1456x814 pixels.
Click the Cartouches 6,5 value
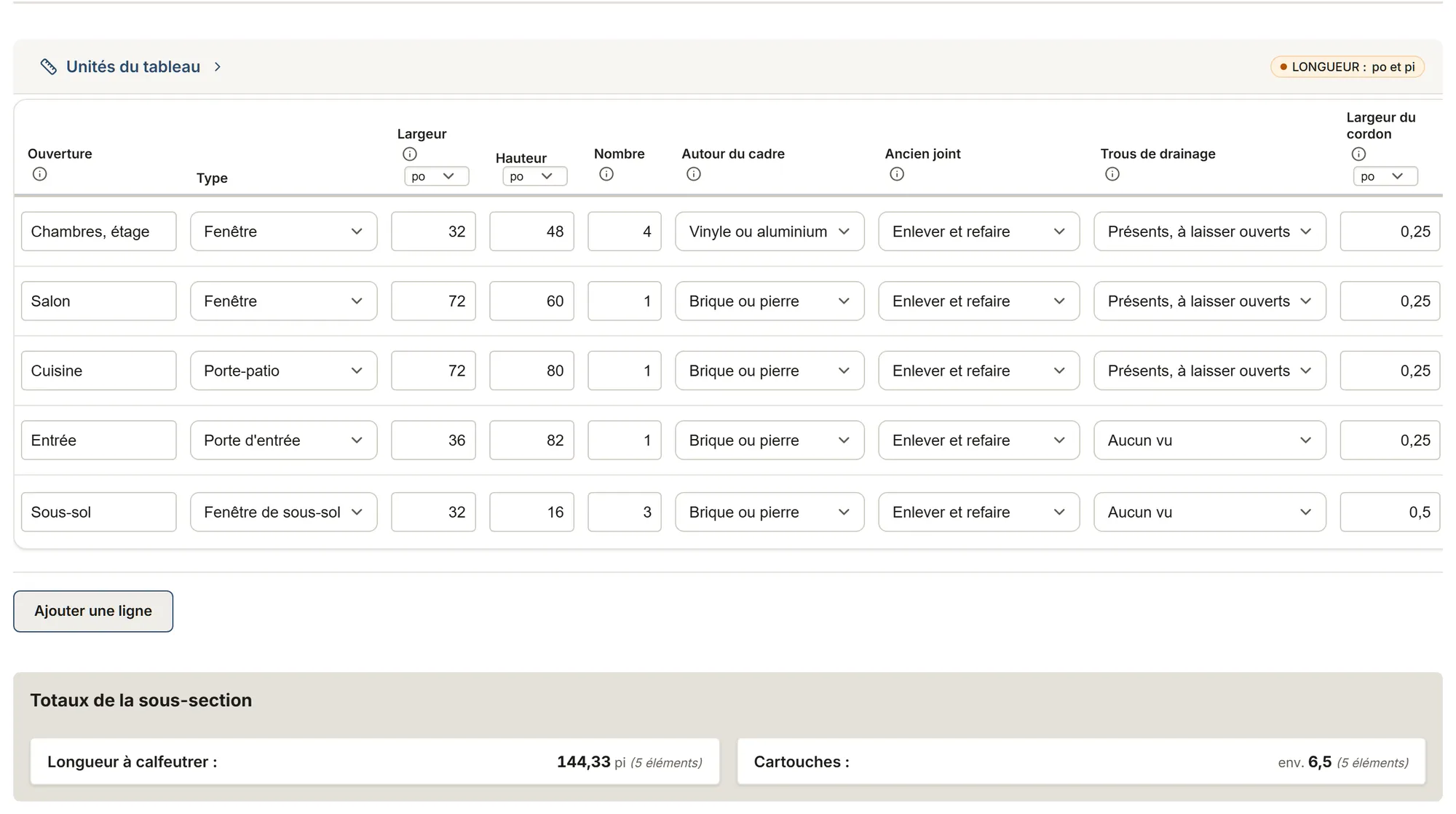(x=1320, y=762)
